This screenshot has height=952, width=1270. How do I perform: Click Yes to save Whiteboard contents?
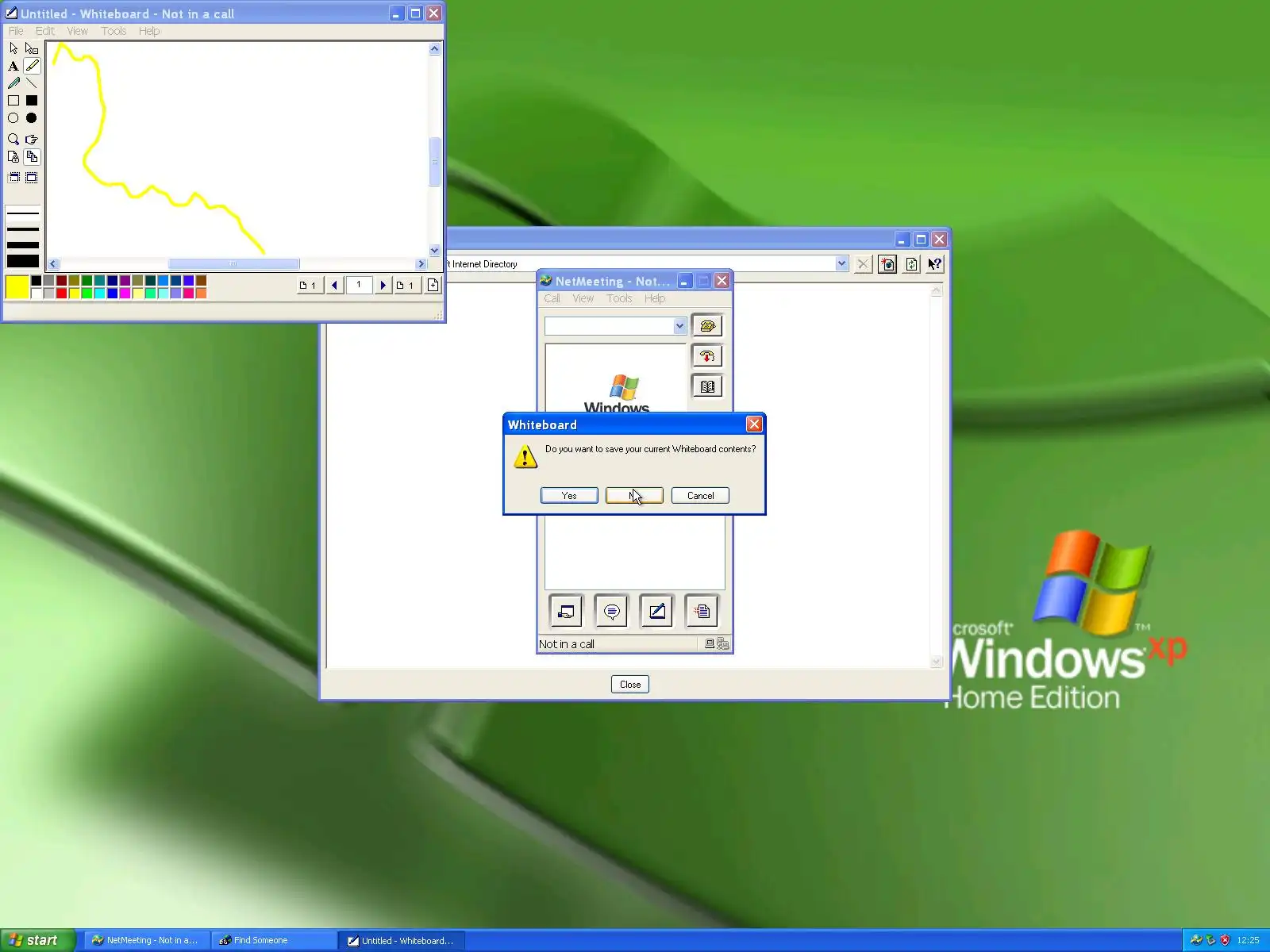[x=569, y=496]
